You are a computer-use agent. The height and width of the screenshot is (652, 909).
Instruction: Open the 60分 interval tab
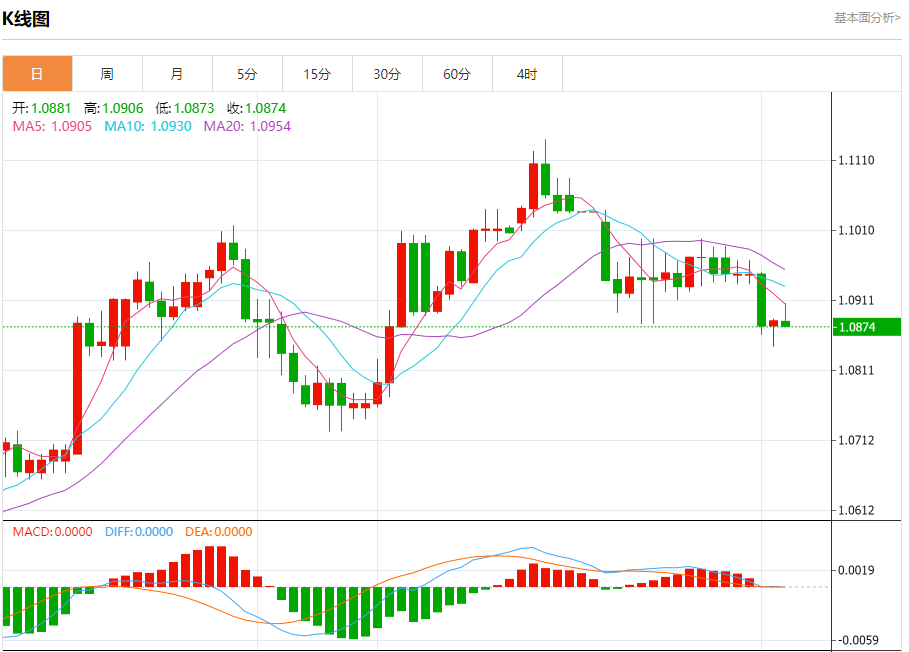457,74
